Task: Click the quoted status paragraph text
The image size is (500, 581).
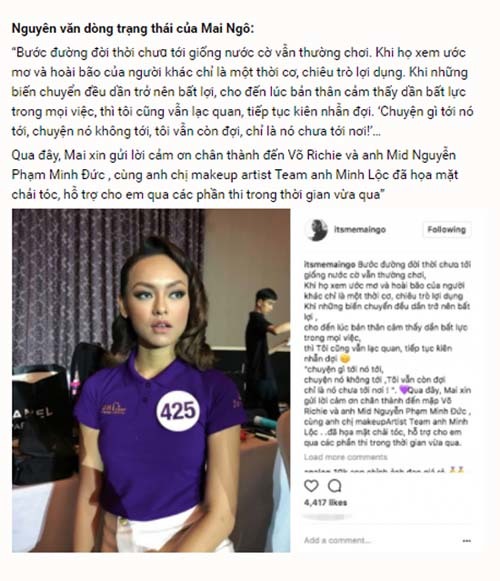Action: [242, 92]
